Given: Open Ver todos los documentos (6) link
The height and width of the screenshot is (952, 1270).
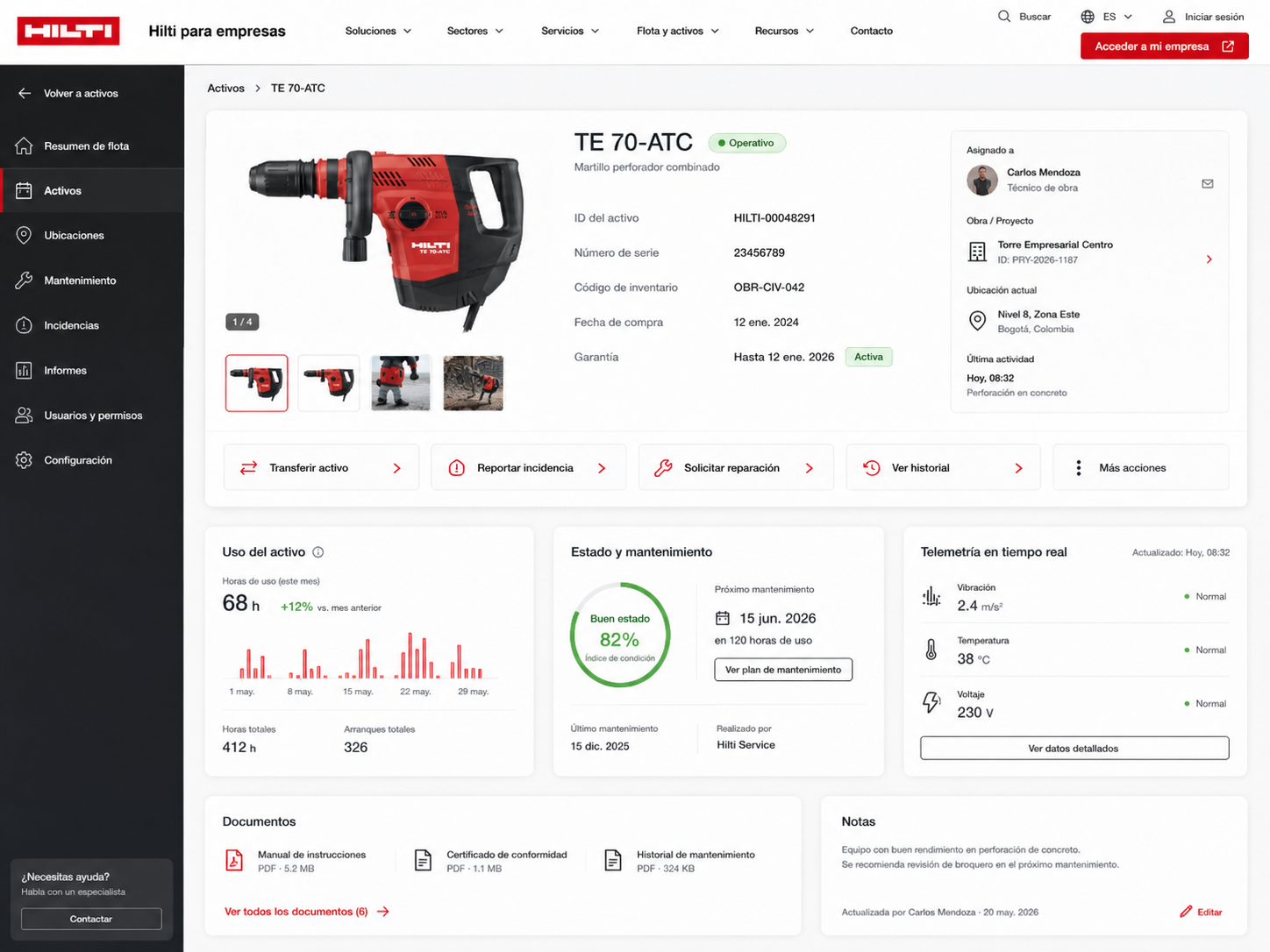Looking at the screenshot, I should click(307, 912).
